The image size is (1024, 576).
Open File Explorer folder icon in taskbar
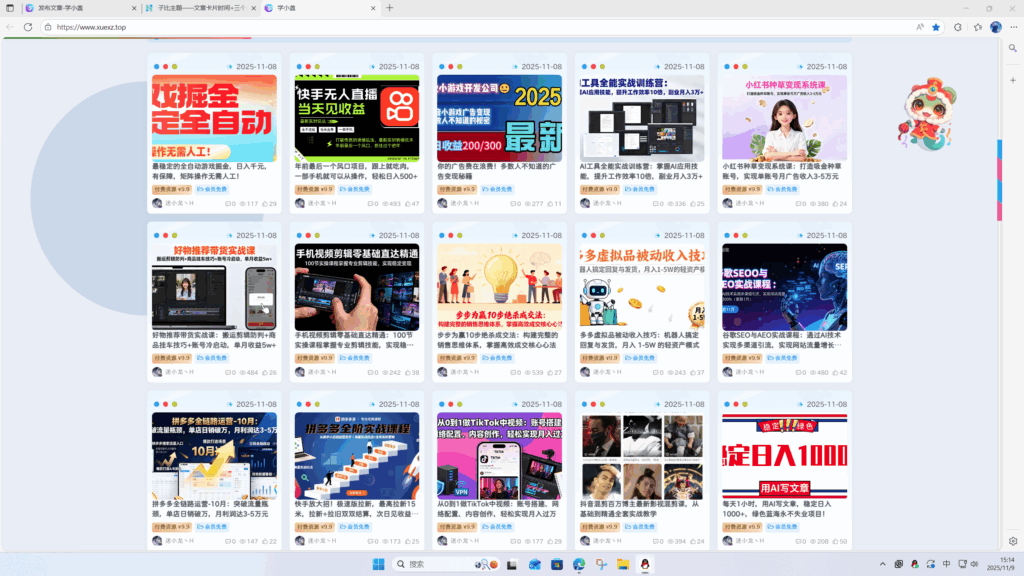622,565
